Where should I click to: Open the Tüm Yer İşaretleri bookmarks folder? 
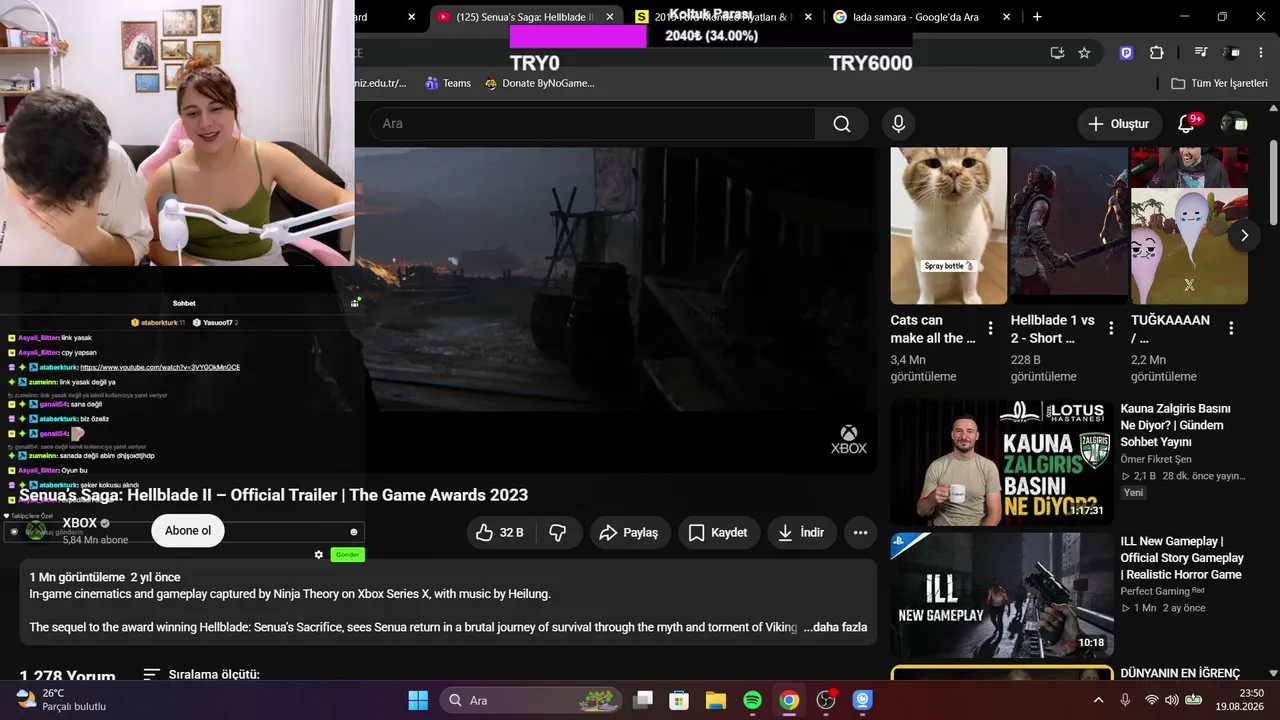pyautogui.click(x=1219, y=83)
